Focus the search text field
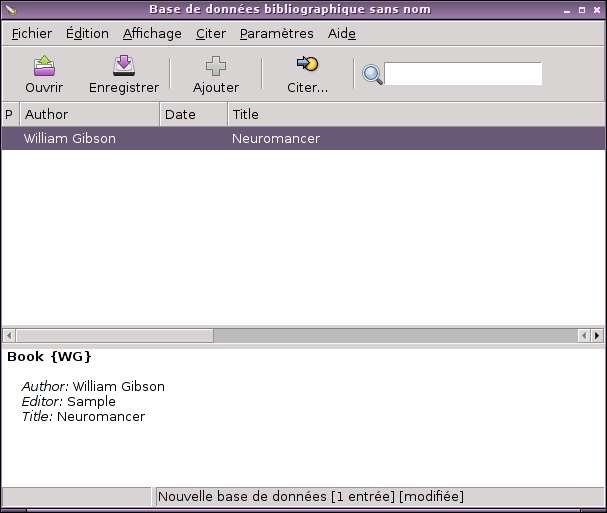 (x=463, y=74)
